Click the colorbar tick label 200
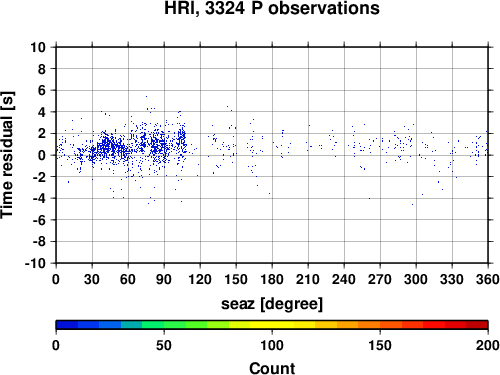Image resolution: width=500 pixels, height=375 pixels. pyautogui.click(x=488, y=345)
